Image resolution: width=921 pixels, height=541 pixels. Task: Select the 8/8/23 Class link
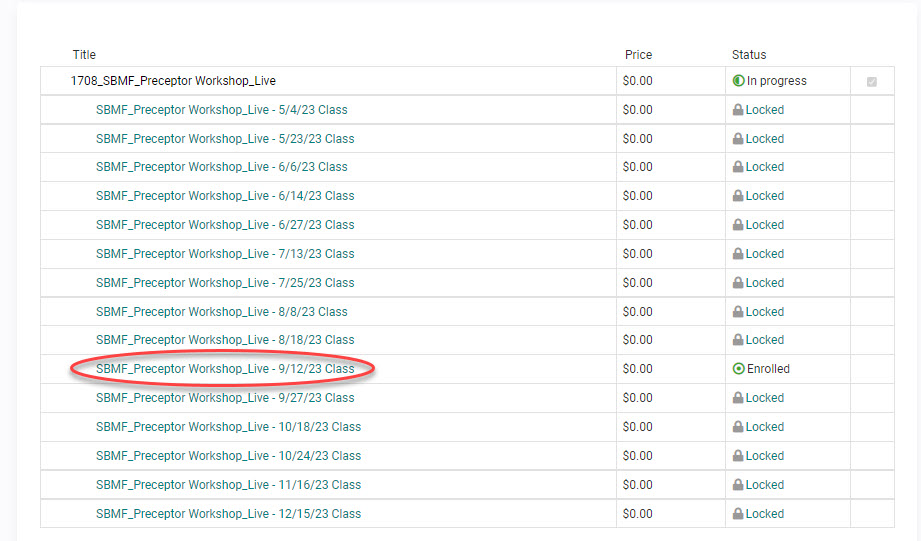tap(222, 312)
